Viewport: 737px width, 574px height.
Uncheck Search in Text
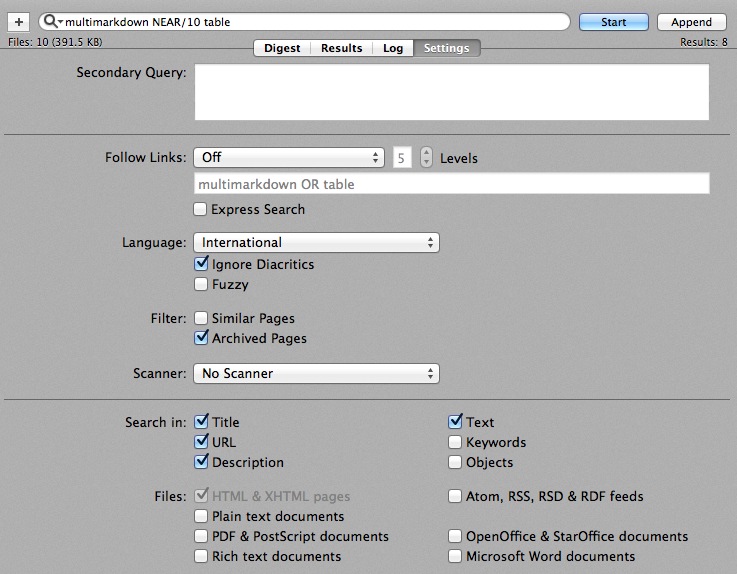(455, 422)
